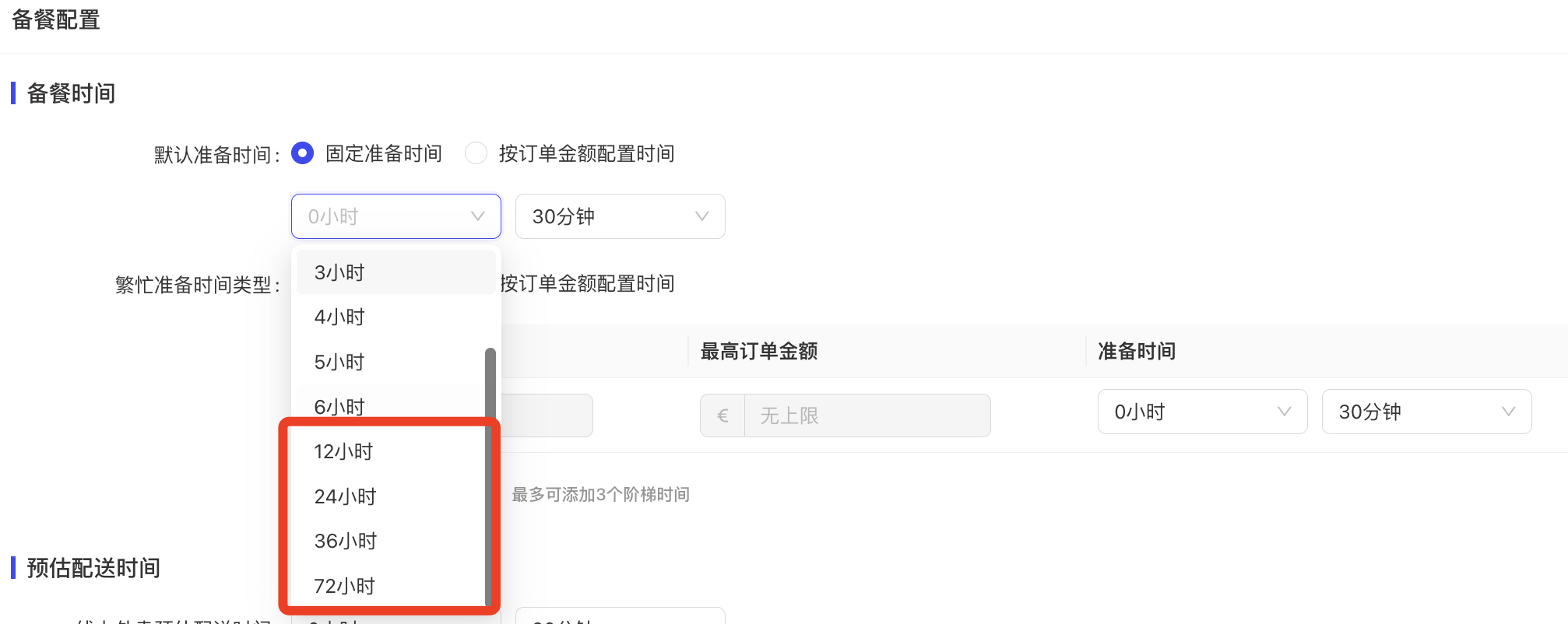Select the 固定准备时间 radio button
1568x624 pixels.
pos(302,153)
